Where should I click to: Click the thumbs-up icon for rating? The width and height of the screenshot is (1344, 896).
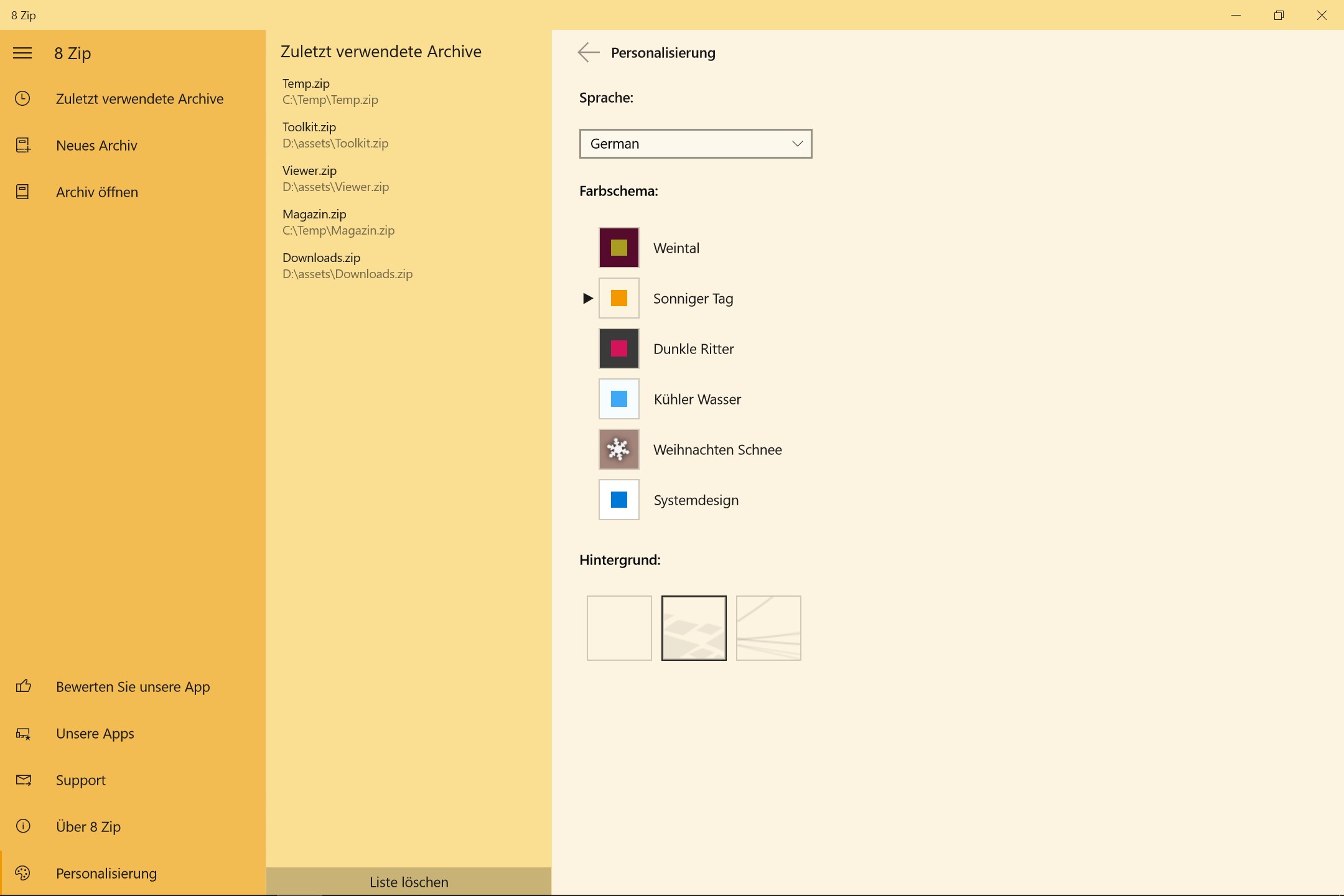click(x=22, y=687)
